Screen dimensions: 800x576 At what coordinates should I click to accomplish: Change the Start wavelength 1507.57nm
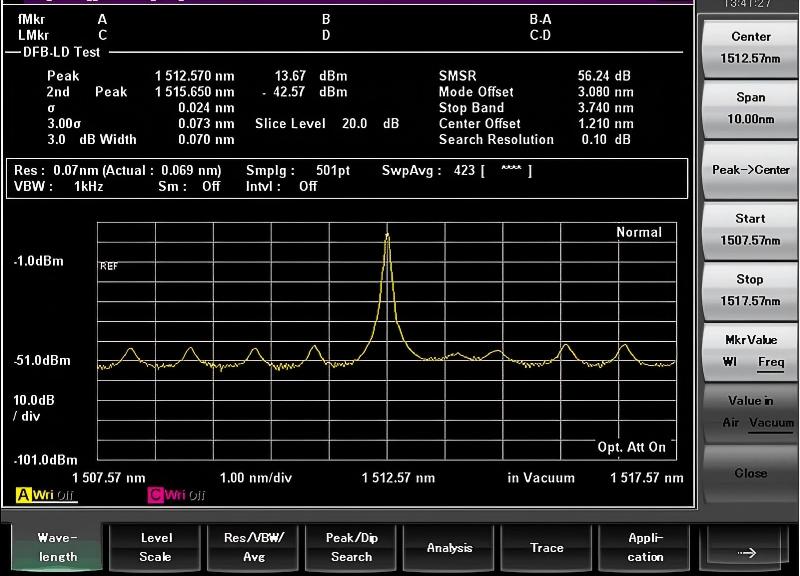tap(750, 229)
